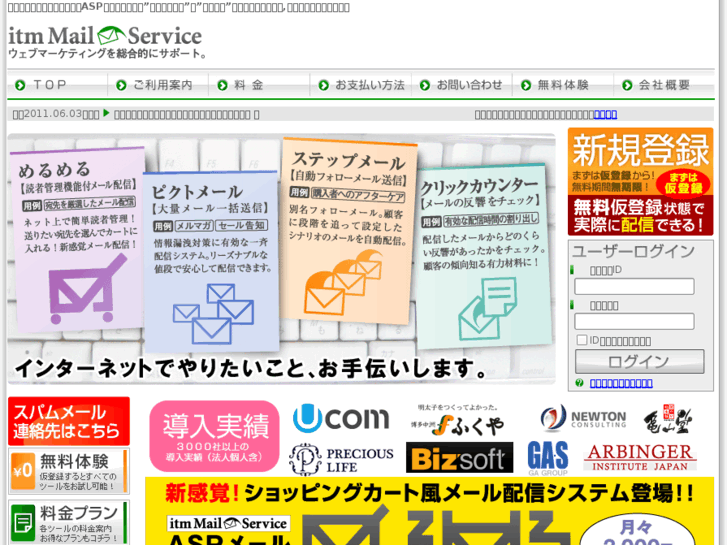Click the Bizsoft logo

click(x=459, y=457)
